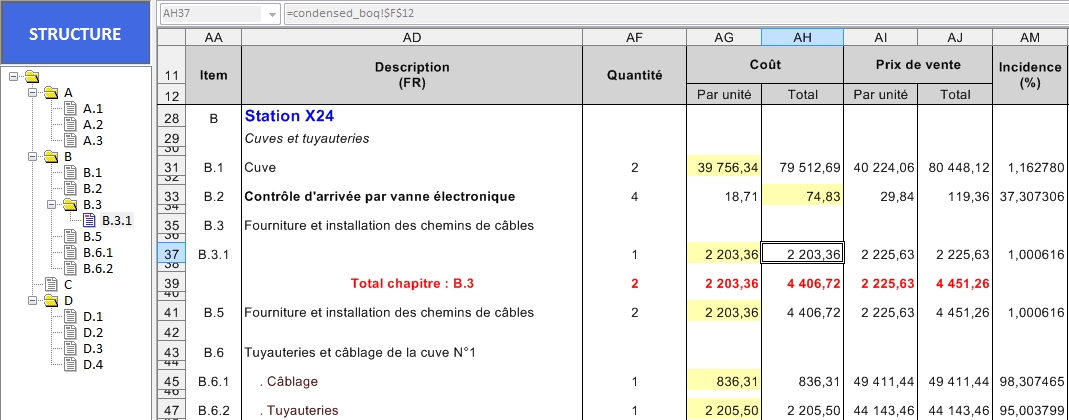Screen dimensions: 1069x420
Task: Collapse the root folder in the tree
Action: (14, 76)
